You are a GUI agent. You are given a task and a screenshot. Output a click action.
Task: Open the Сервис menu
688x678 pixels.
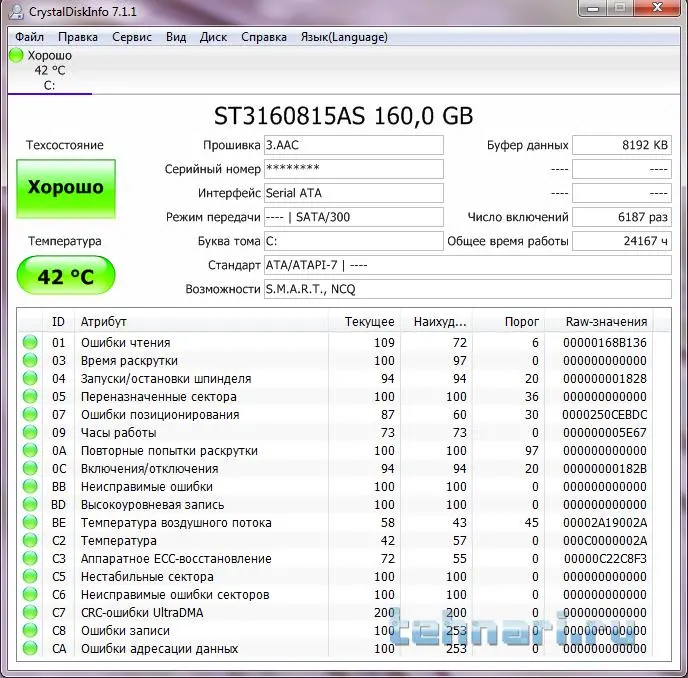point(132,37)
